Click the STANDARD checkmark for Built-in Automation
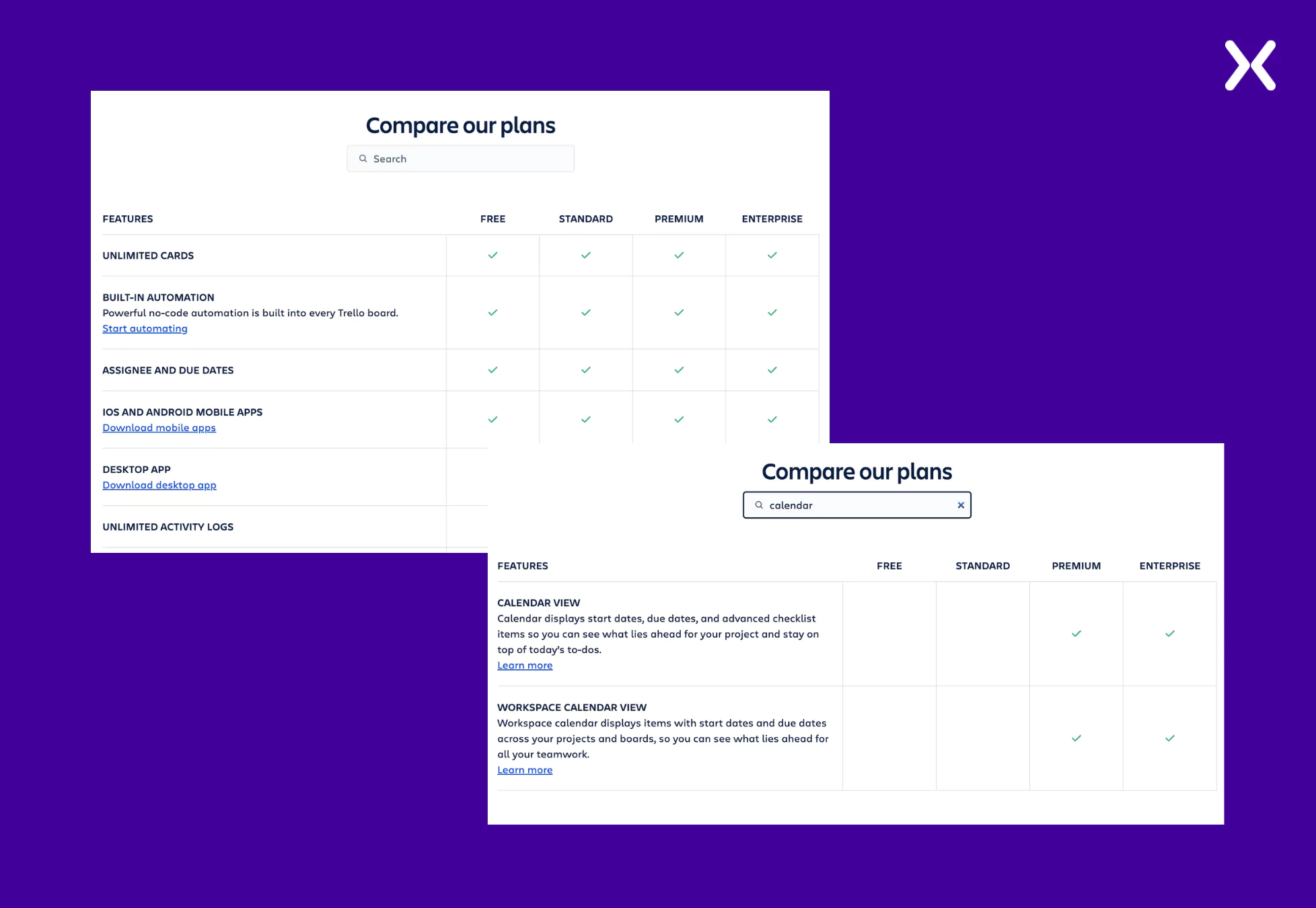This screenshot has height=908, width=1316. [x=585, y=312]
